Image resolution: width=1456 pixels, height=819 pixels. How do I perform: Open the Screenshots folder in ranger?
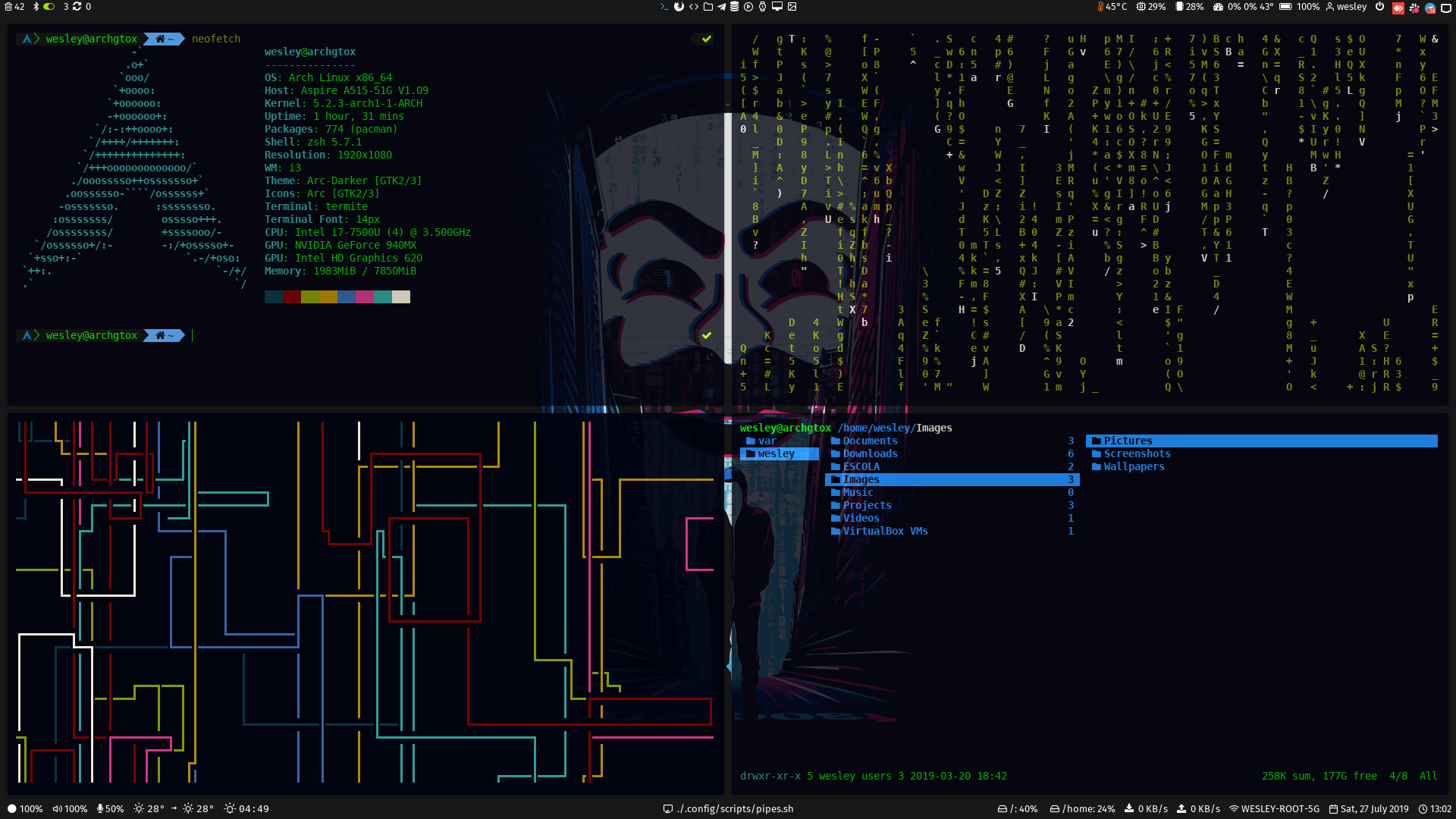pos(1137,453)
